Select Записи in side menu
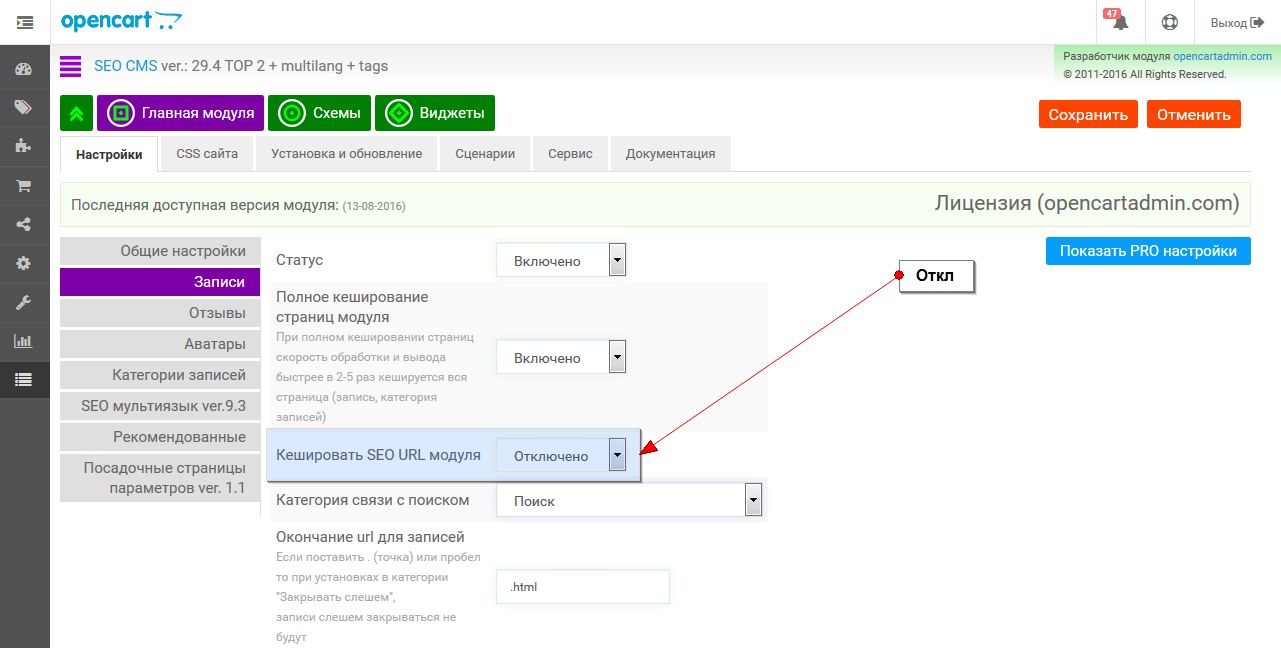The width and height of the screenshot is (1281, 648). (x=160, y=282)
